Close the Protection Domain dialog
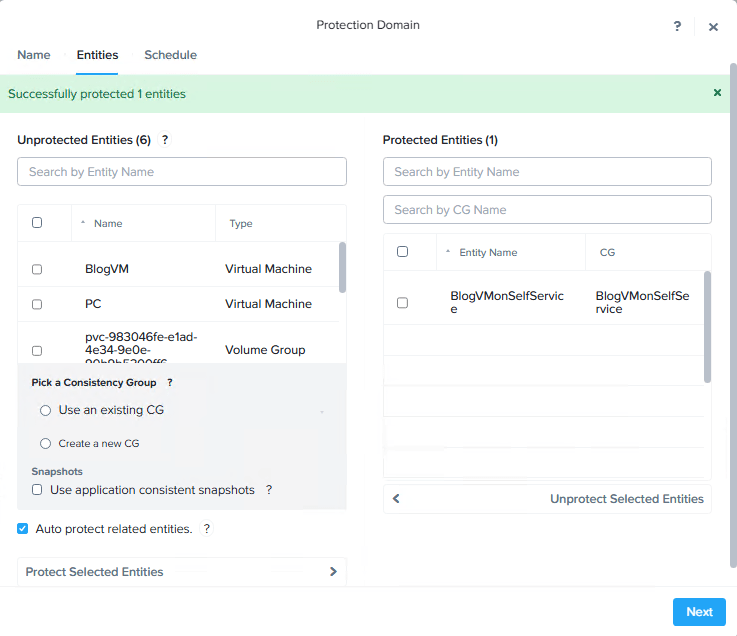This screenshot has height=636, width=737. click(x=713, y=27)
